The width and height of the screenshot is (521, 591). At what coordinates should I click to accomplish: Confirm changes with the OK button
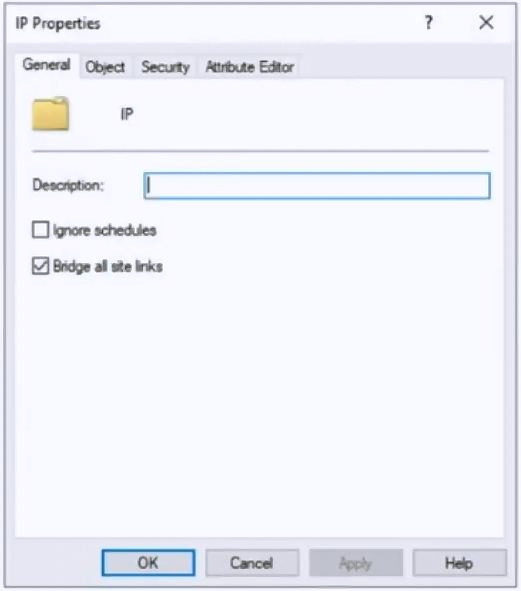(x=148, y=563)
